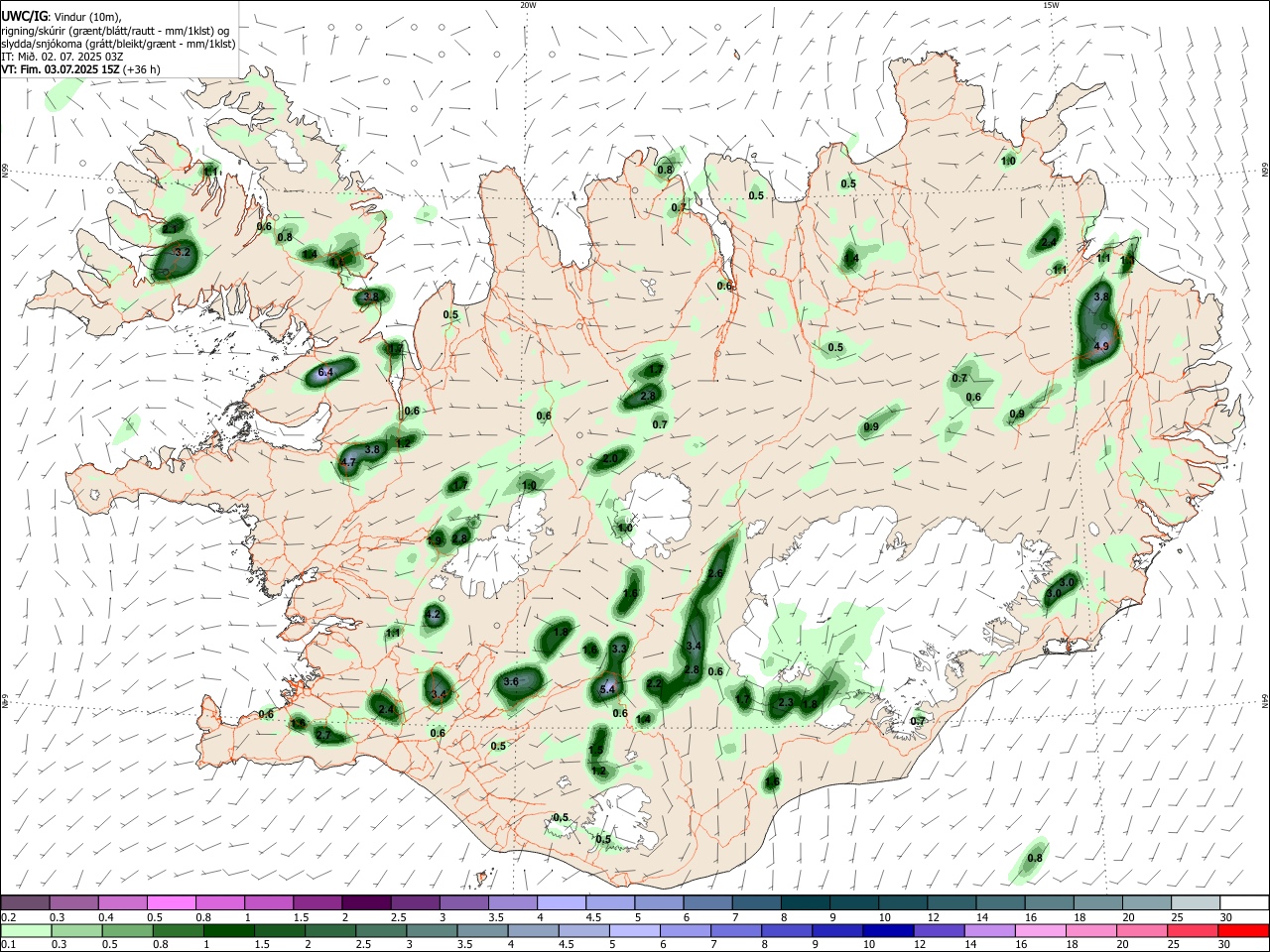The width and height of the screenshot is (1270, 952).
Task: Click the 4.2 precipitation value label
Action: (433, 615)
